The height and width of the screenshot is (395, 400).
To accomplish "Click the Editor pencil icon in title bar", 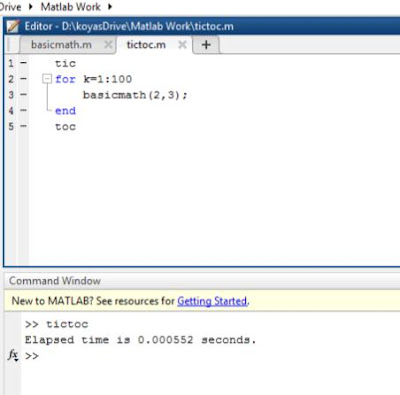I will click(x=13, y=26).
